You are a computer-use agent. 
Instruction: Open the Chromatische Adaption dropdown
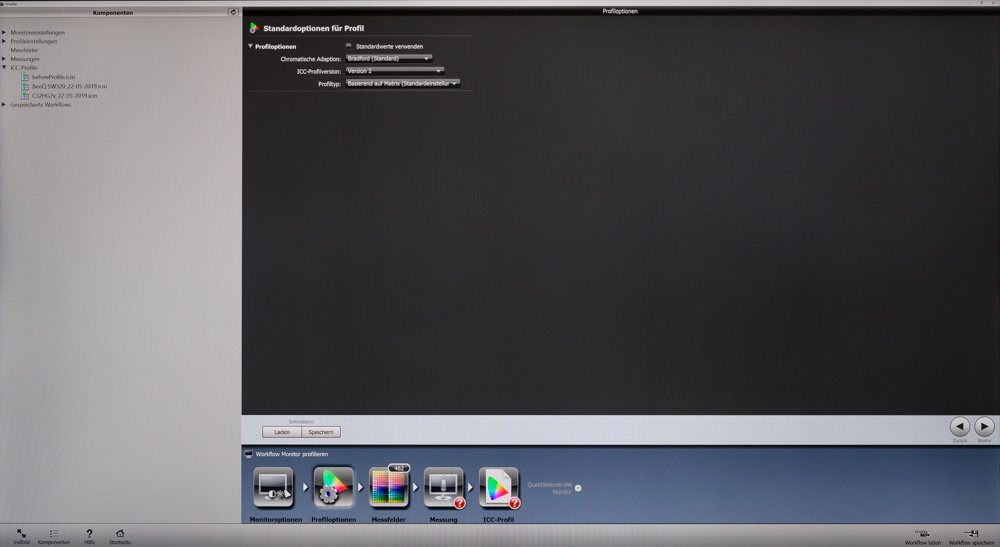click(x=389, y=59)
